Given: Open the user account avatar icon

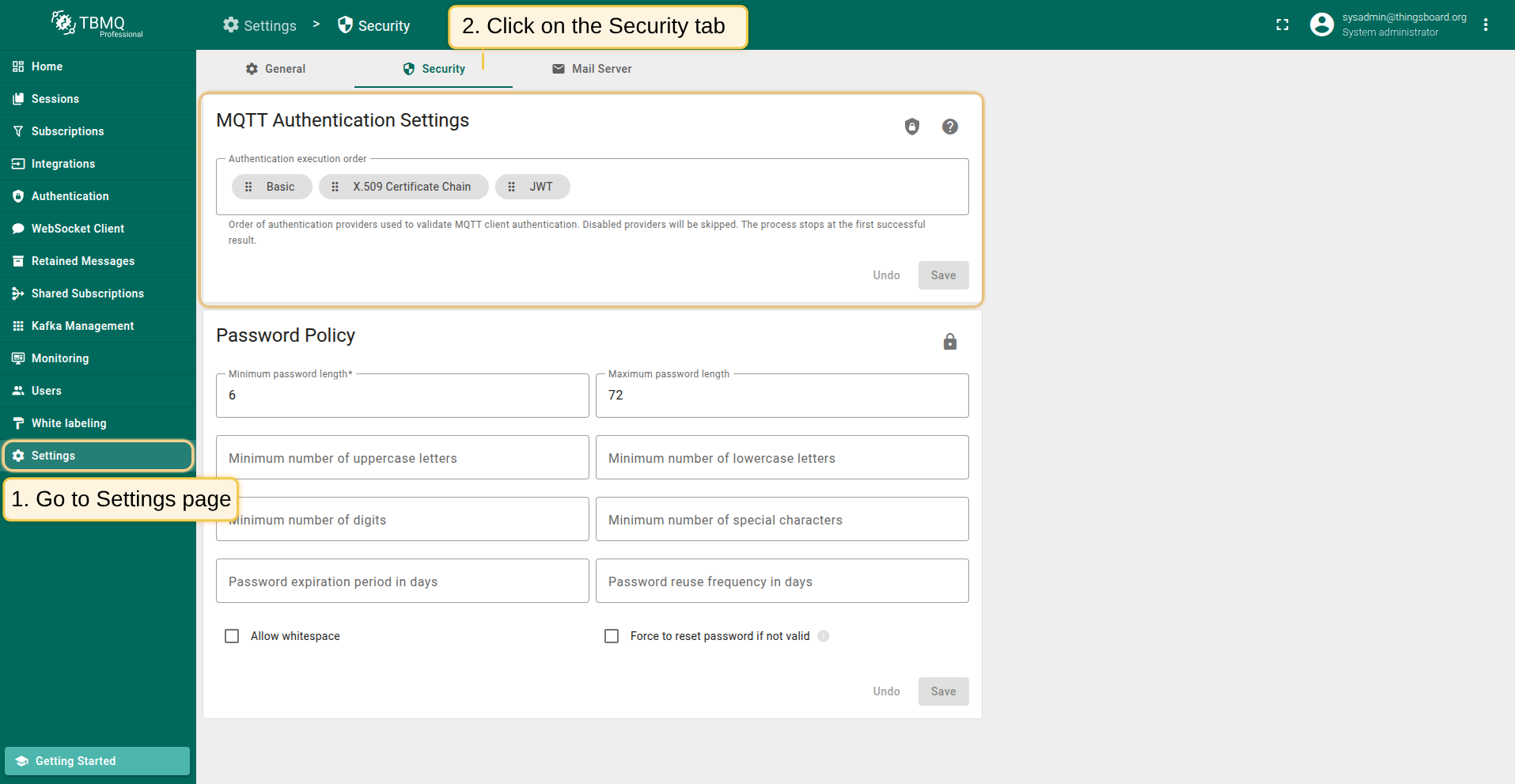Looking at the screenshot, I should (x=1321, y=25).
